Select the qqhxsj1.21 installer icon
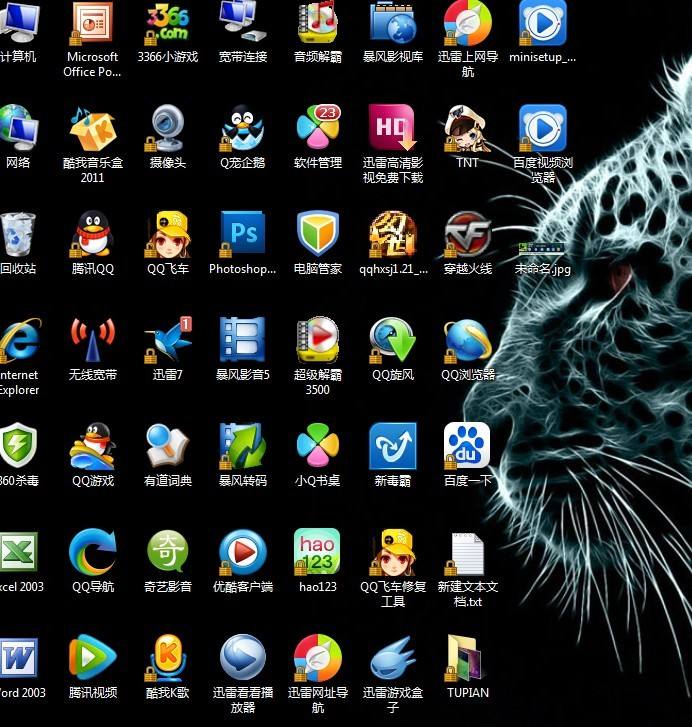The width and height of the screenshot is (692, 727). (x=393, y=234)
